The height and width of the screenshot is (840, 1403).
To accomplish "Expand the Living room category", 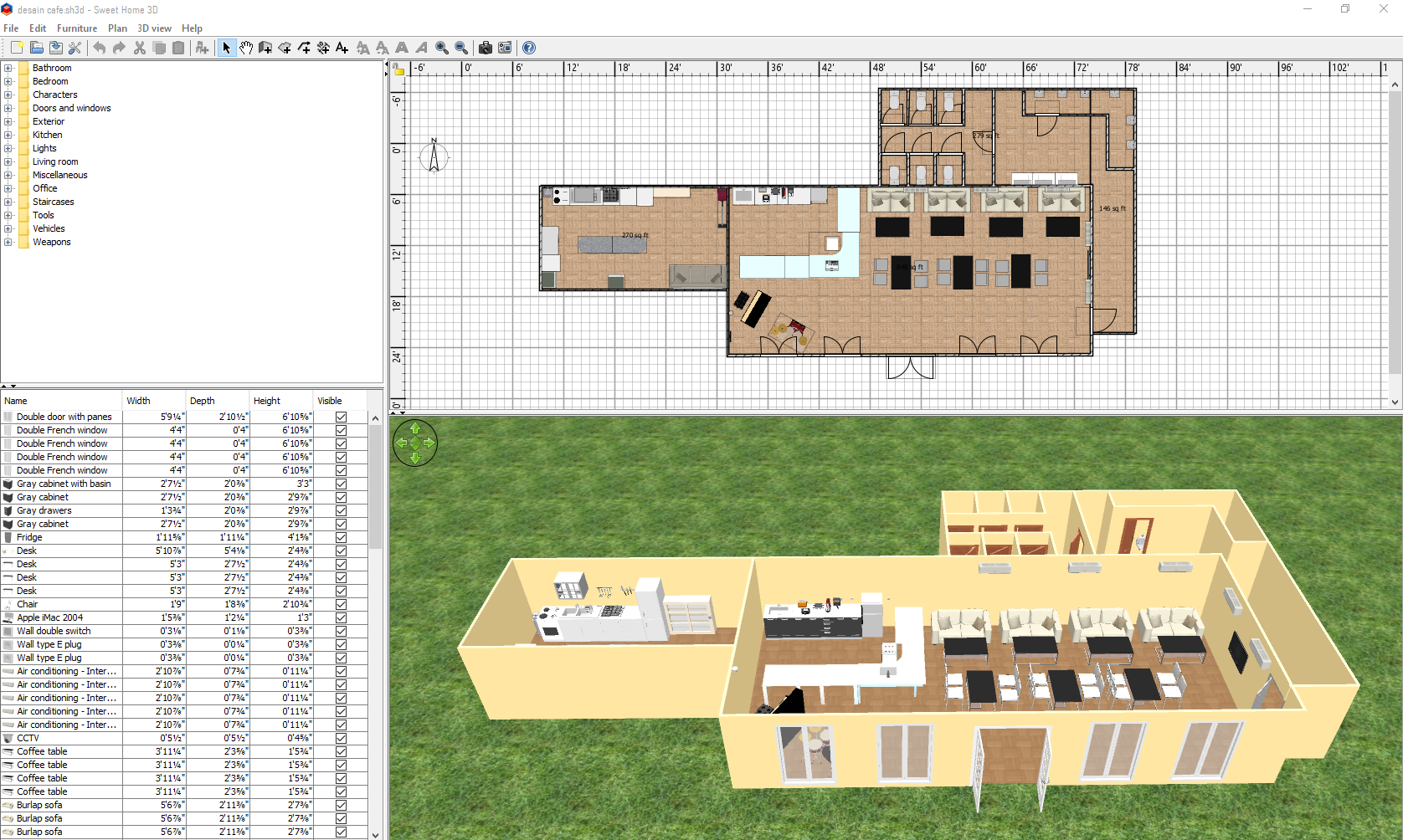I will point(8,161).
